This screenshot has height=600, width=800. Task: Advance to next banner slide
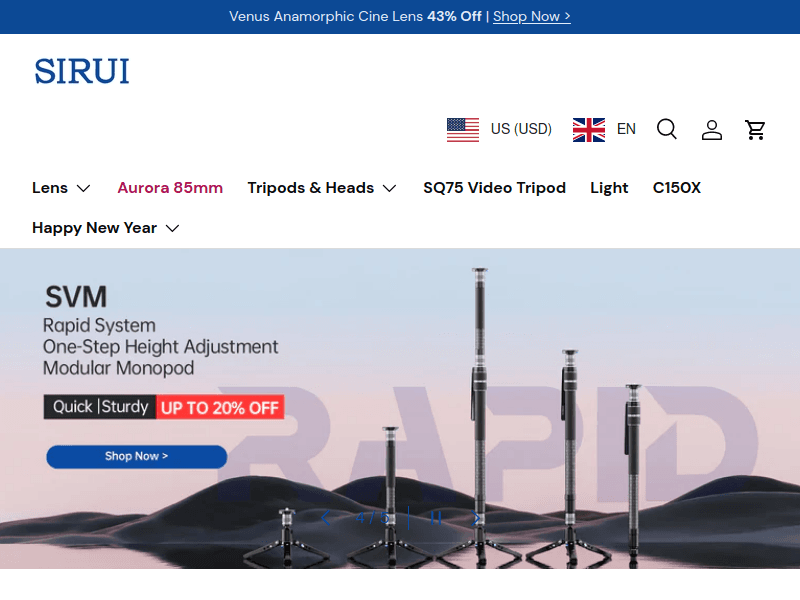click(x=477, y=518)
